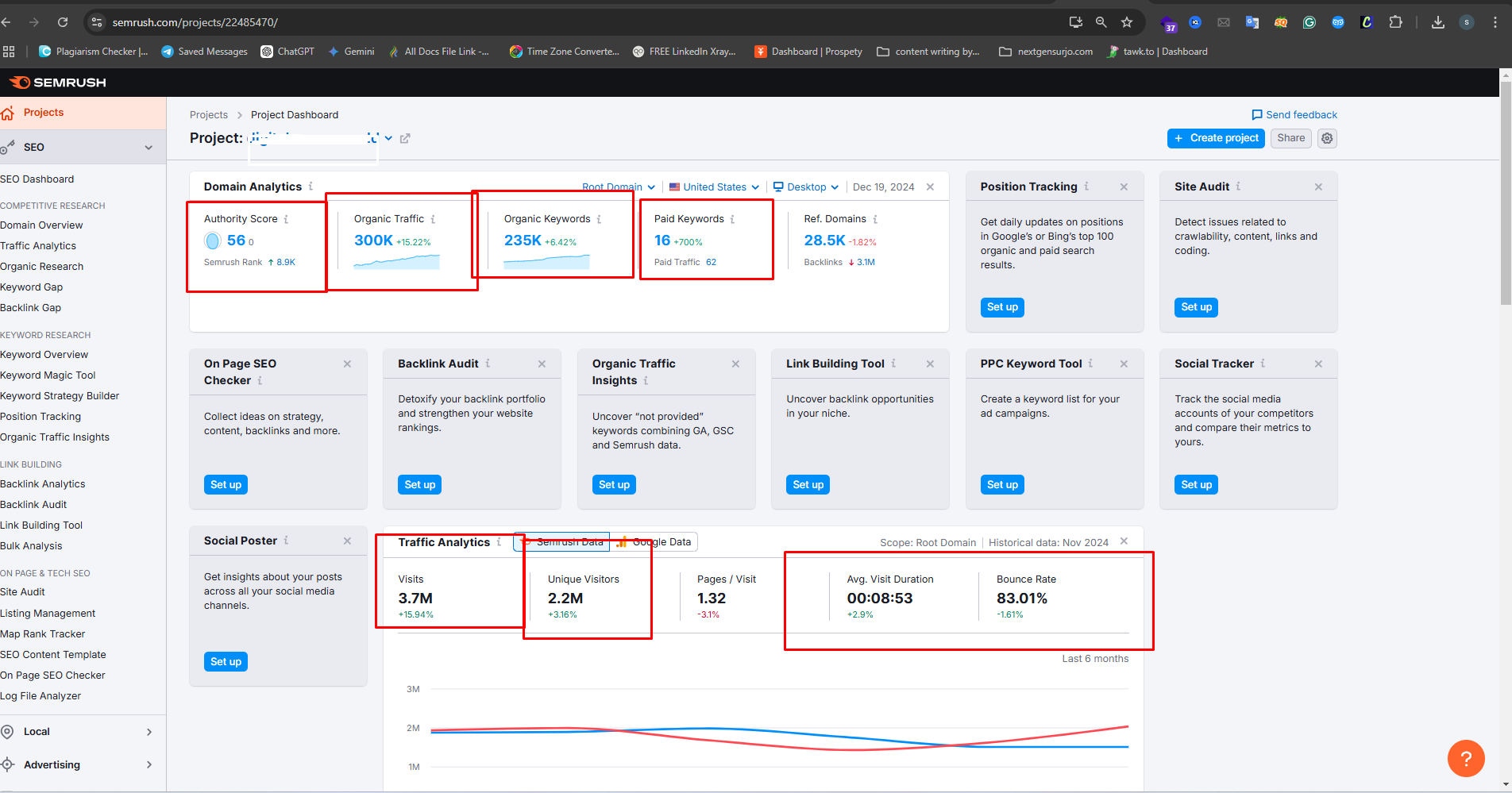
Task: Set up Link Building Tool
Action: pyautogui.click(x=808, y=485)
